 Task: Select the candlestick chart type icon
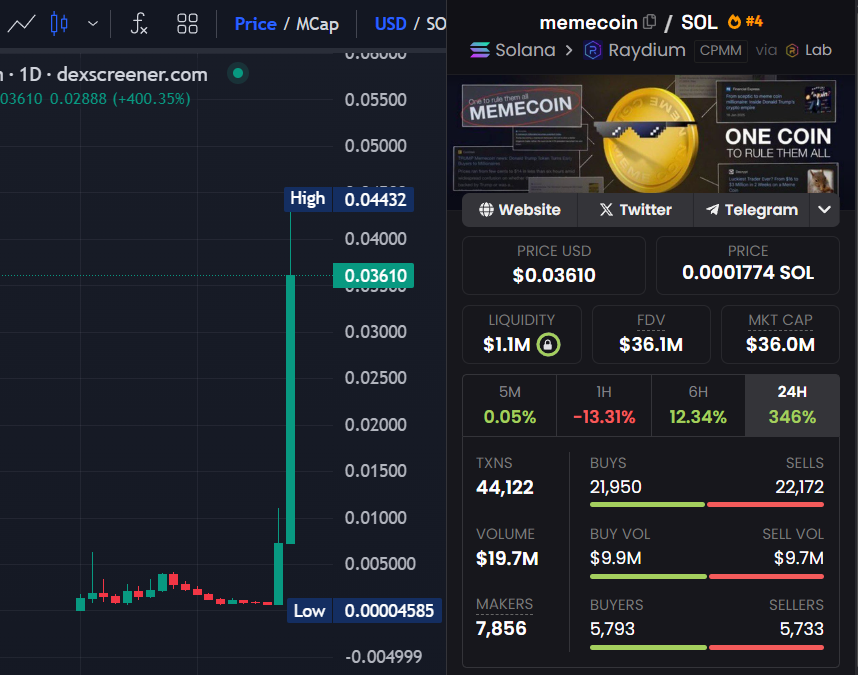pyautogui.click(x=59, y=24)
